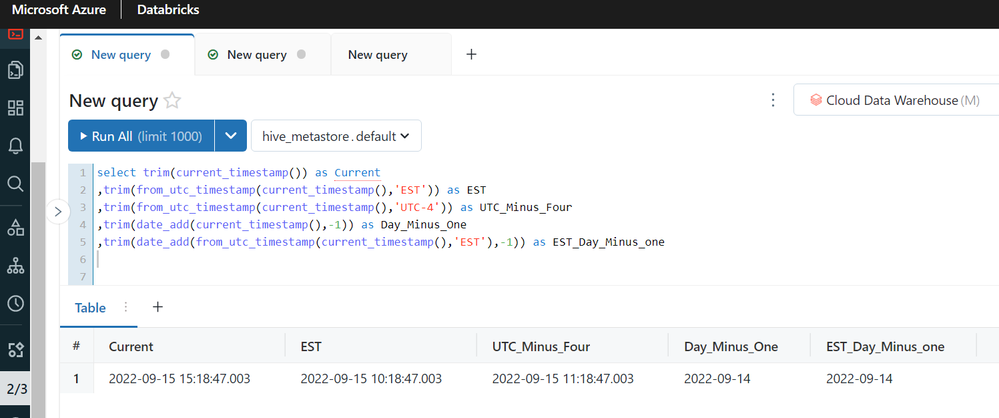999x418 pixels.
Task: Expand the collapsed schema browser panel
Action: point(56,211)
